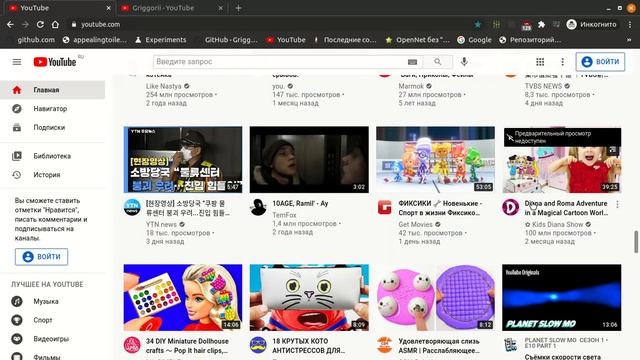Open Навигатор in the sidebar
Viewport: 640px width, 360px height.
52,109
